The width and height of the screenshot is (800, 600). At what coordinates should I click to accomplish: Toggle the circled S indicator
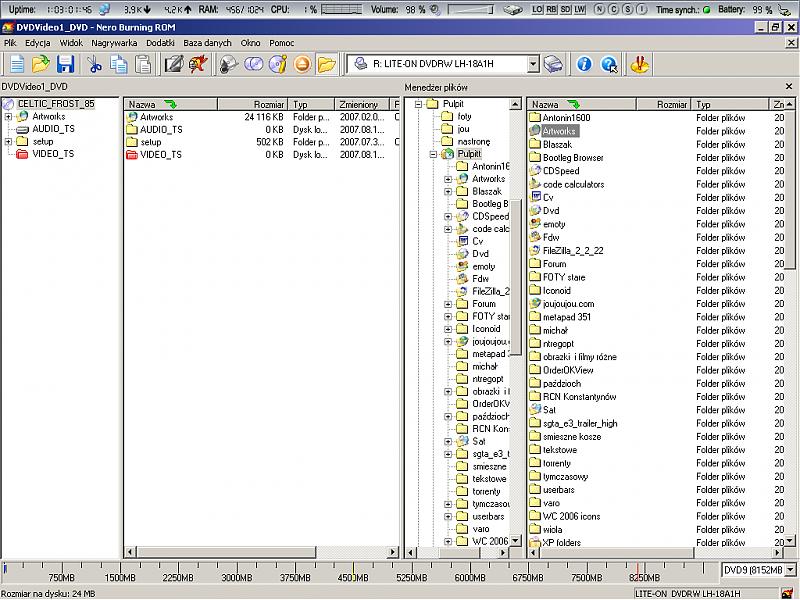coord(628,9)
